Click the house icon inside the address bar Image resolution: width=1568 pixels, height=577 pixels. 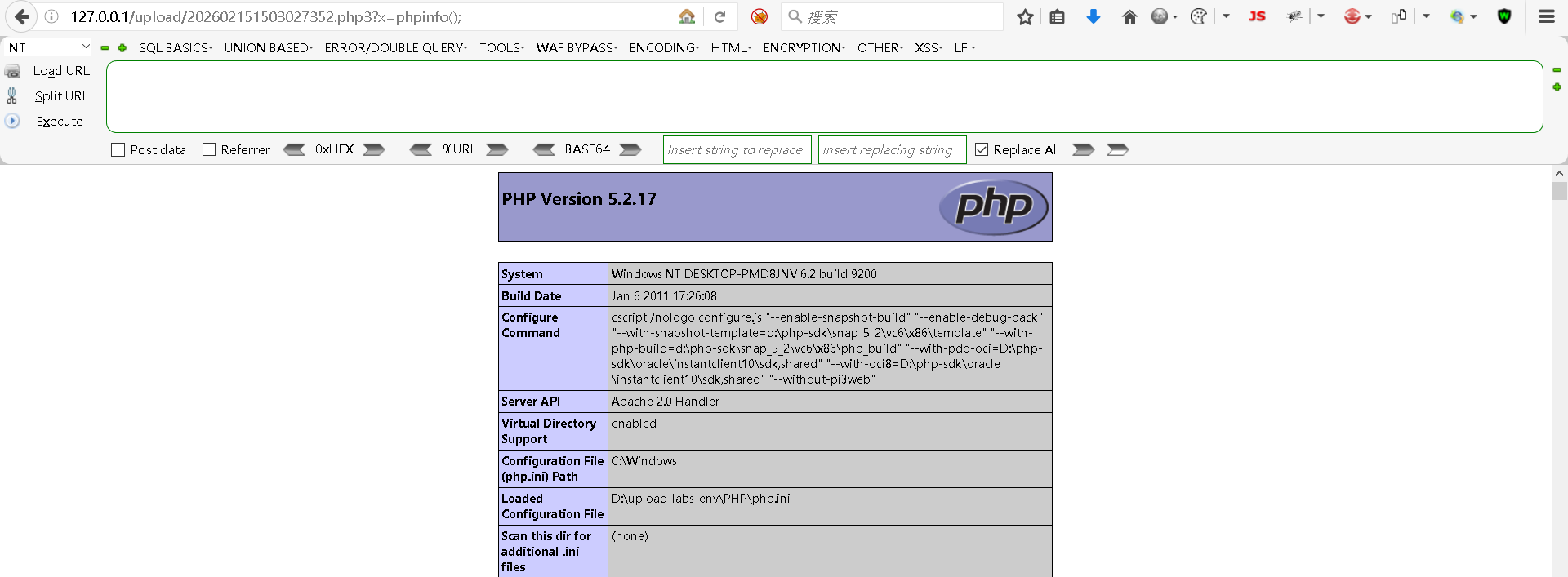tap(687, 16)
